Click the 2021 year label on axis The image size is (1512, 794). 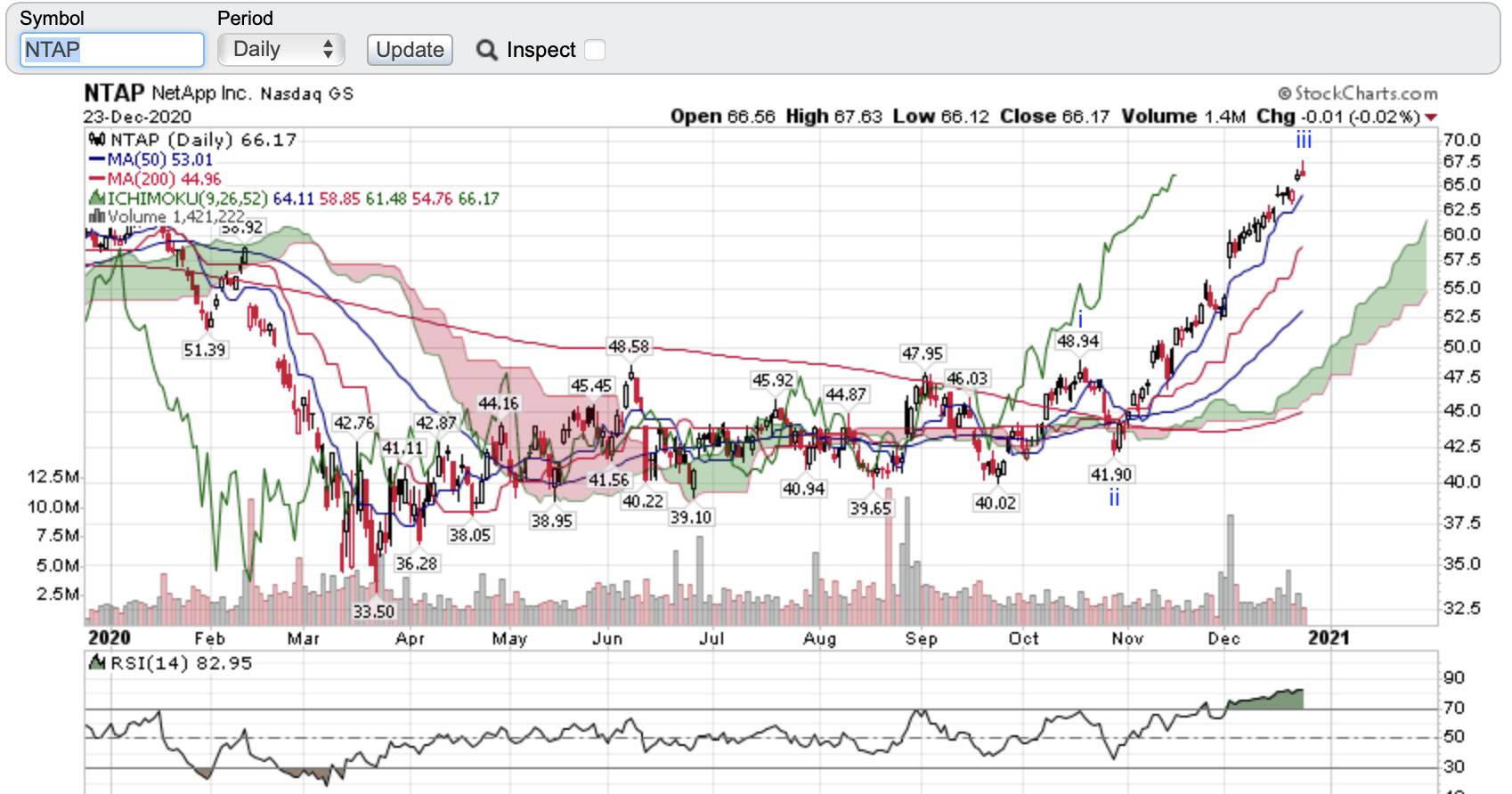point(1328,638)
